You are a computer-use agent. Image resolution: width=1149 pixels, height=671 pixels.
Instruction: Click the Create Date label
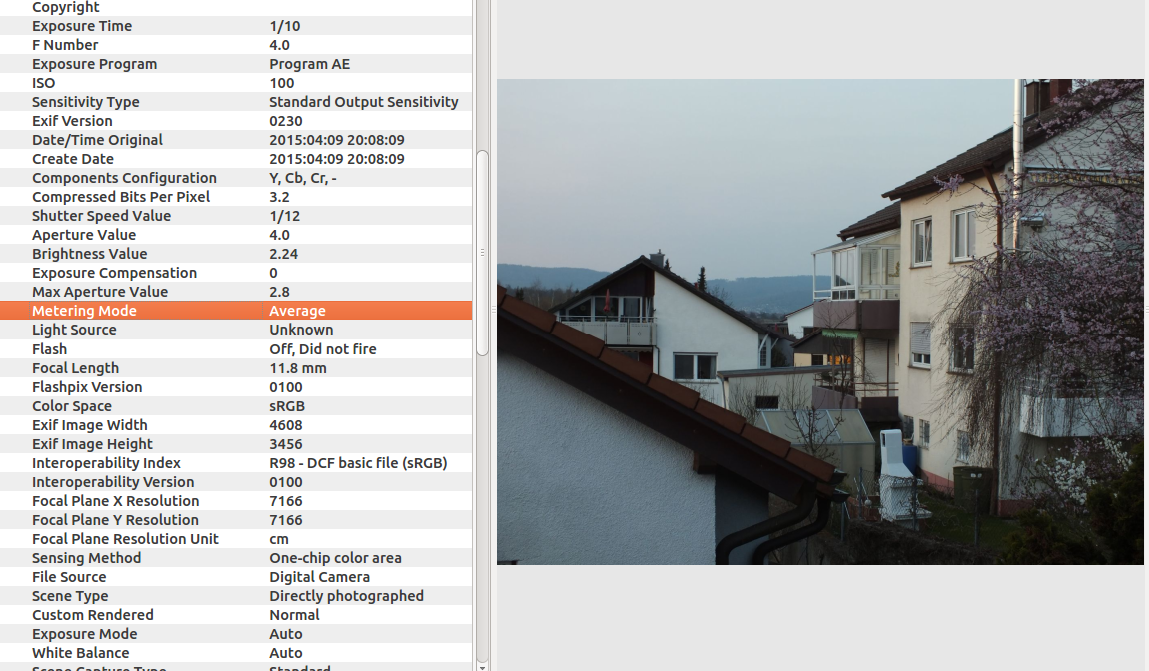click(x=73, y=159)
